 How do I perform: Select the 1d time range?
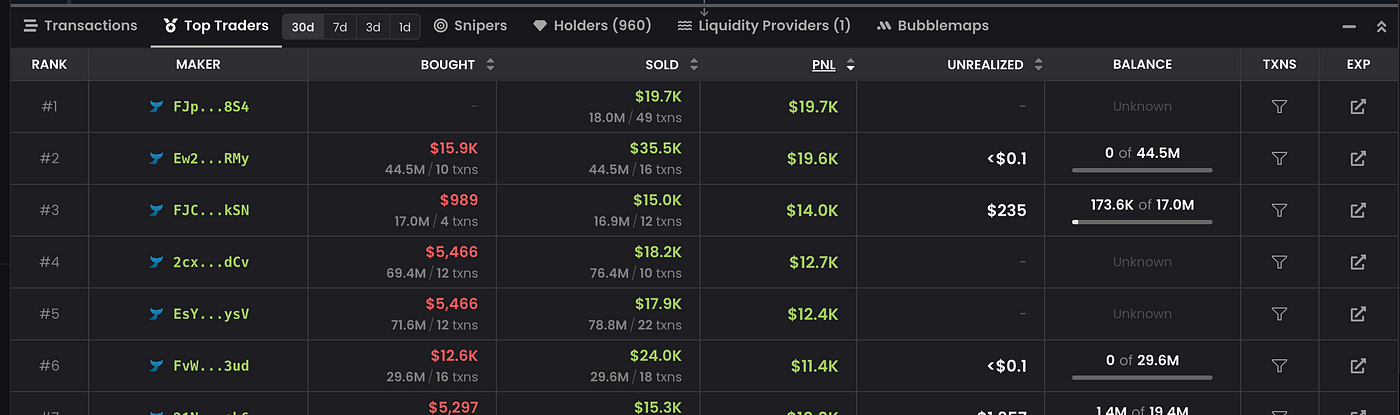(x=405, y=27)
